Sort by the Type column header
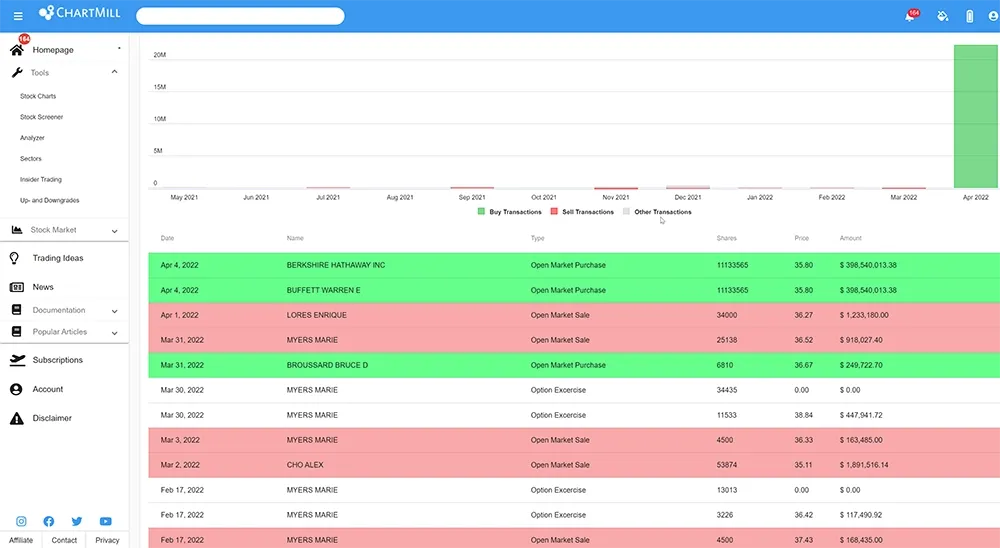Screen dimensions: 1000x548 click(x=538, y=238)
